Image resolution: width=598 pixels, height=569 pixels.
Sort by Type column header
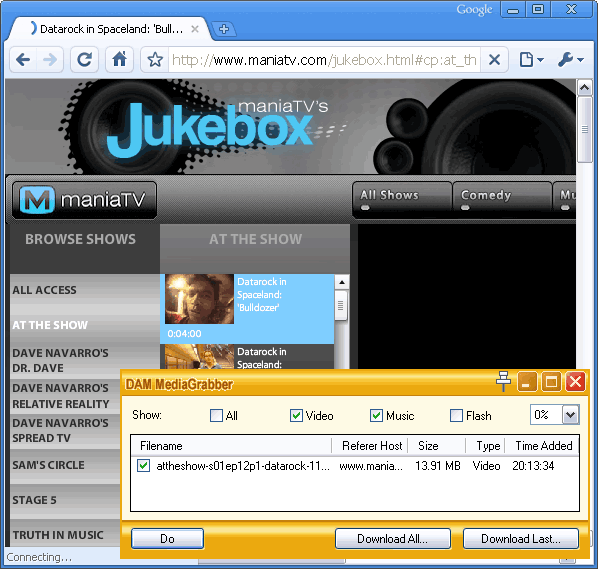coord(485,446)
